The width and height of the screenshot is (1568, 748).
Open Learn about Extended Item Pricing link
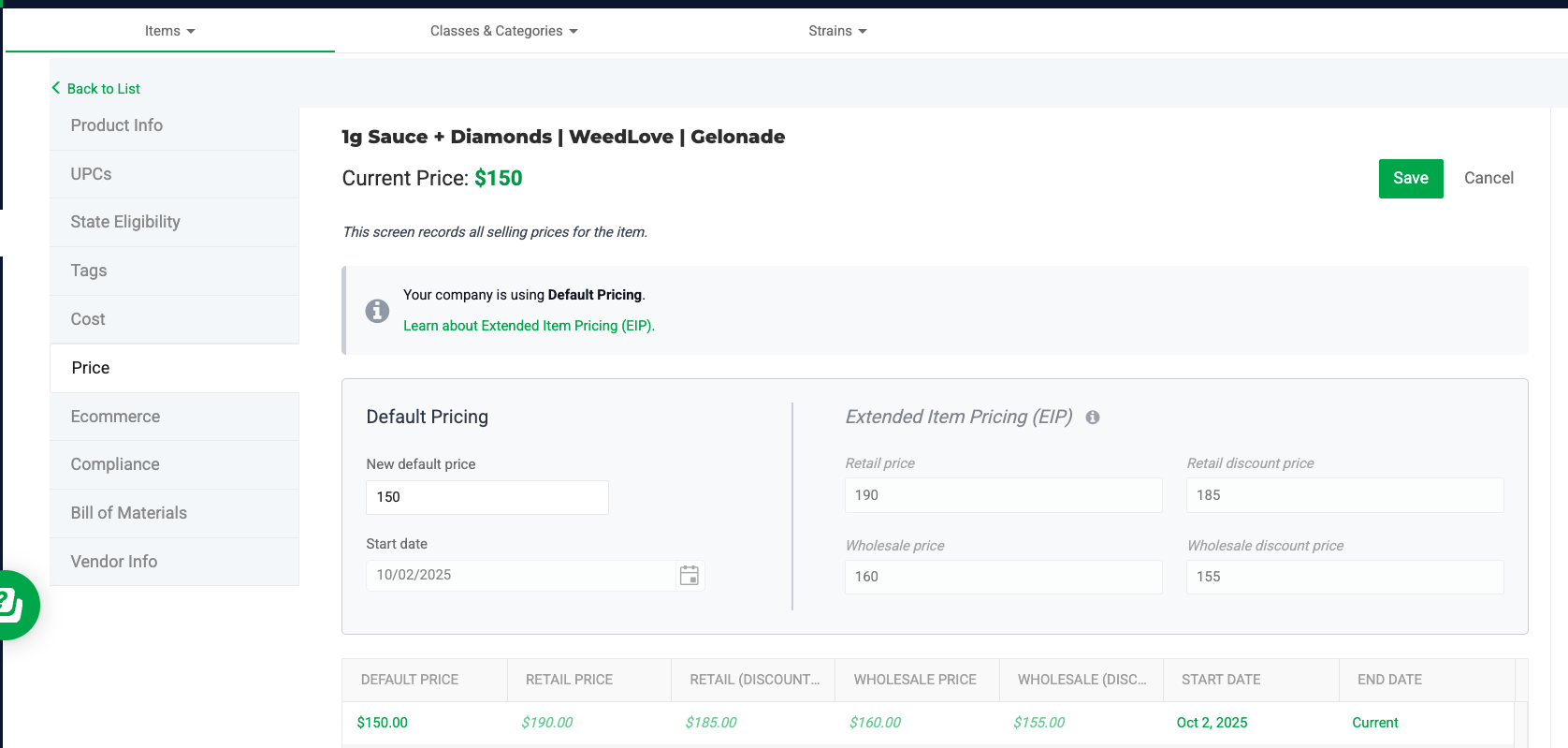(x=529, y=326)
